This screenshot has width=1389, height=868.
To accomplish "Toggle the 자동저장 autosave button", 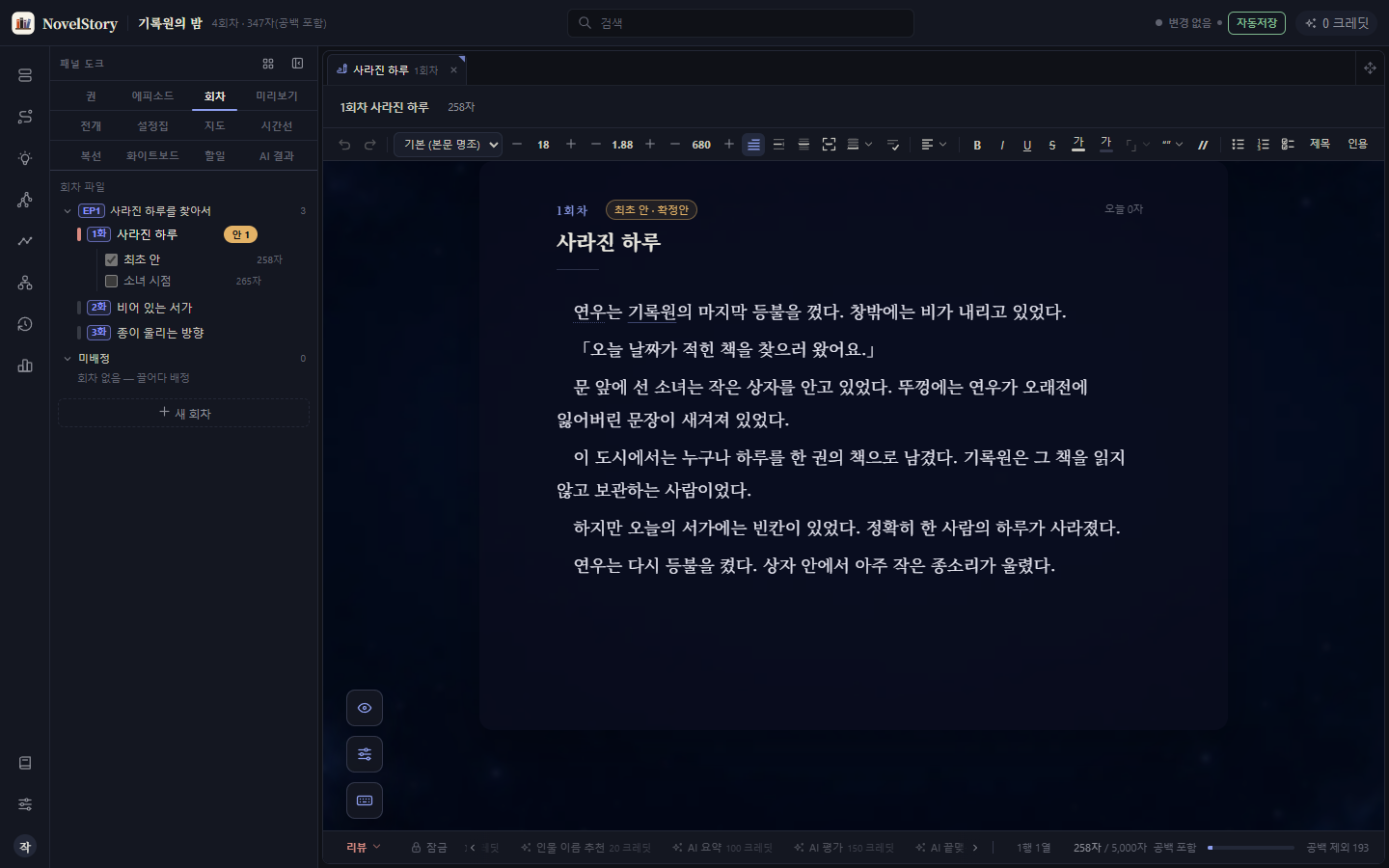I will 1256,23.
